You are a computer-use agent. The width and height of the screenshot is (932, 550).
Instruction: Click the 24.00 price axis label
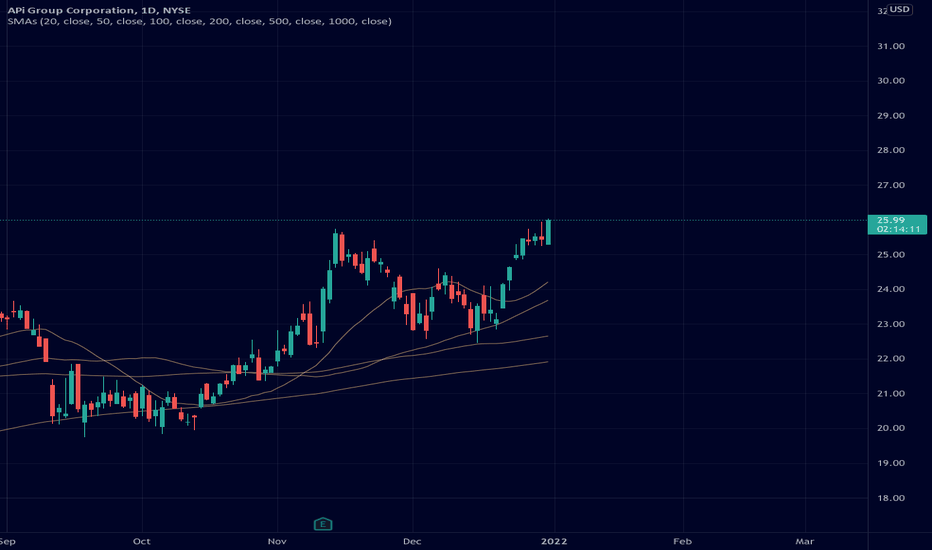click(x=890, y=290)
